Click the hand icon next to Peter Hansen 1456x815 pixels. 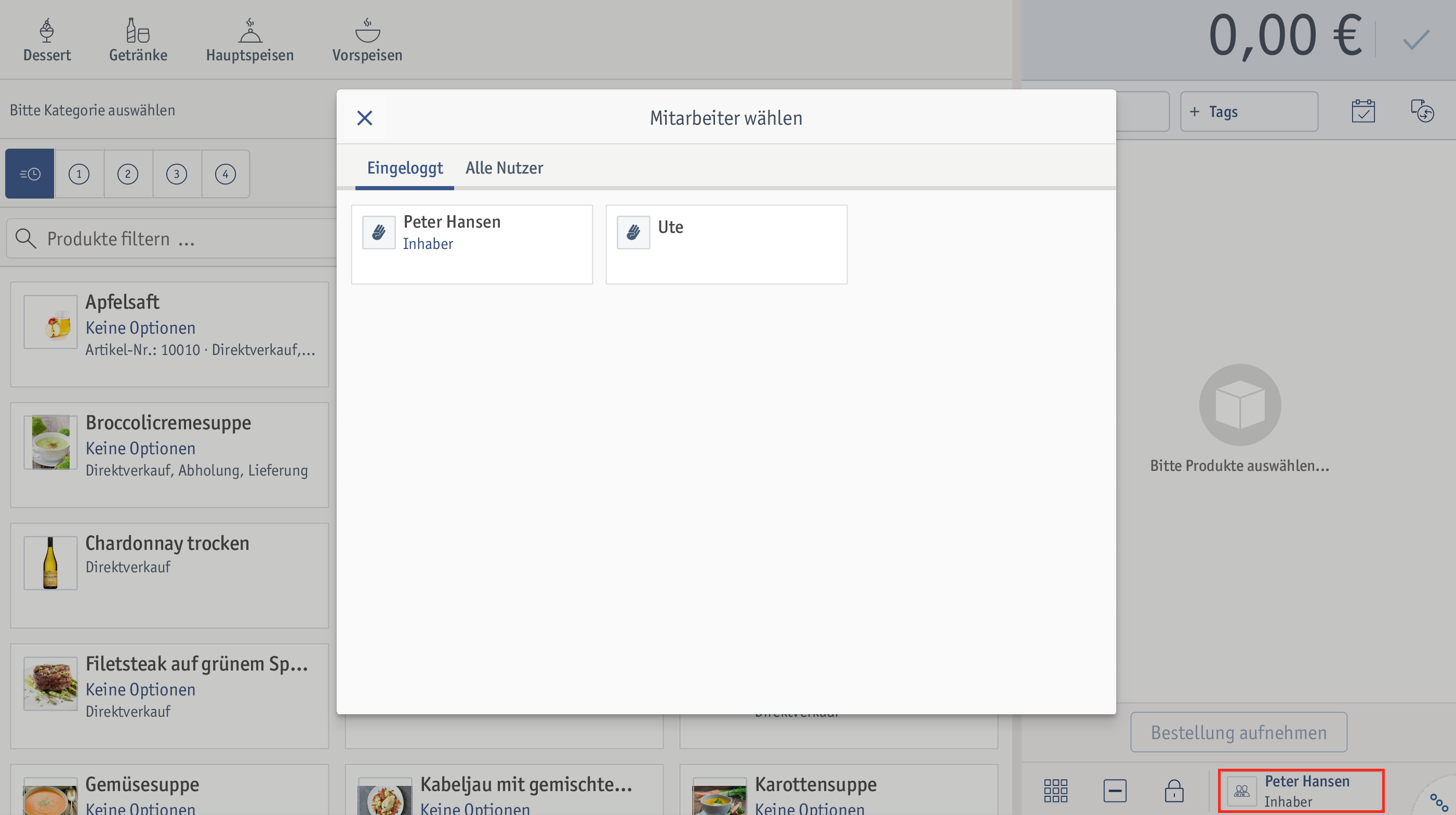pyautogui.click(x=379, y=232)
